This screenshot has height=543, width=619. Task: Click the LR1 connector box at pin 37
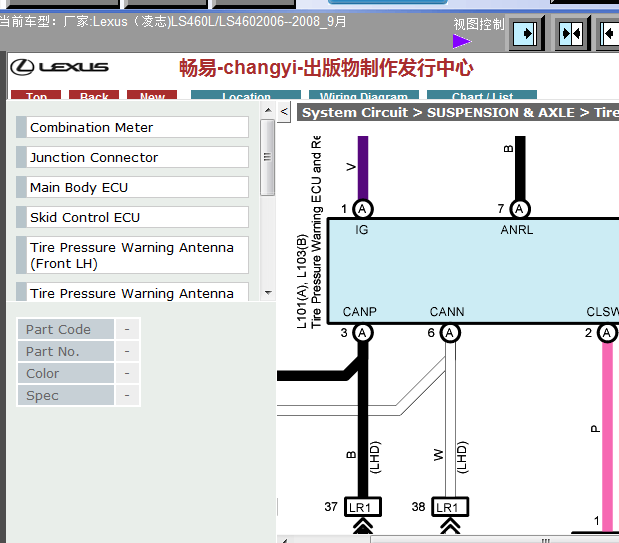pyautogui.click(x=363, y=507)
